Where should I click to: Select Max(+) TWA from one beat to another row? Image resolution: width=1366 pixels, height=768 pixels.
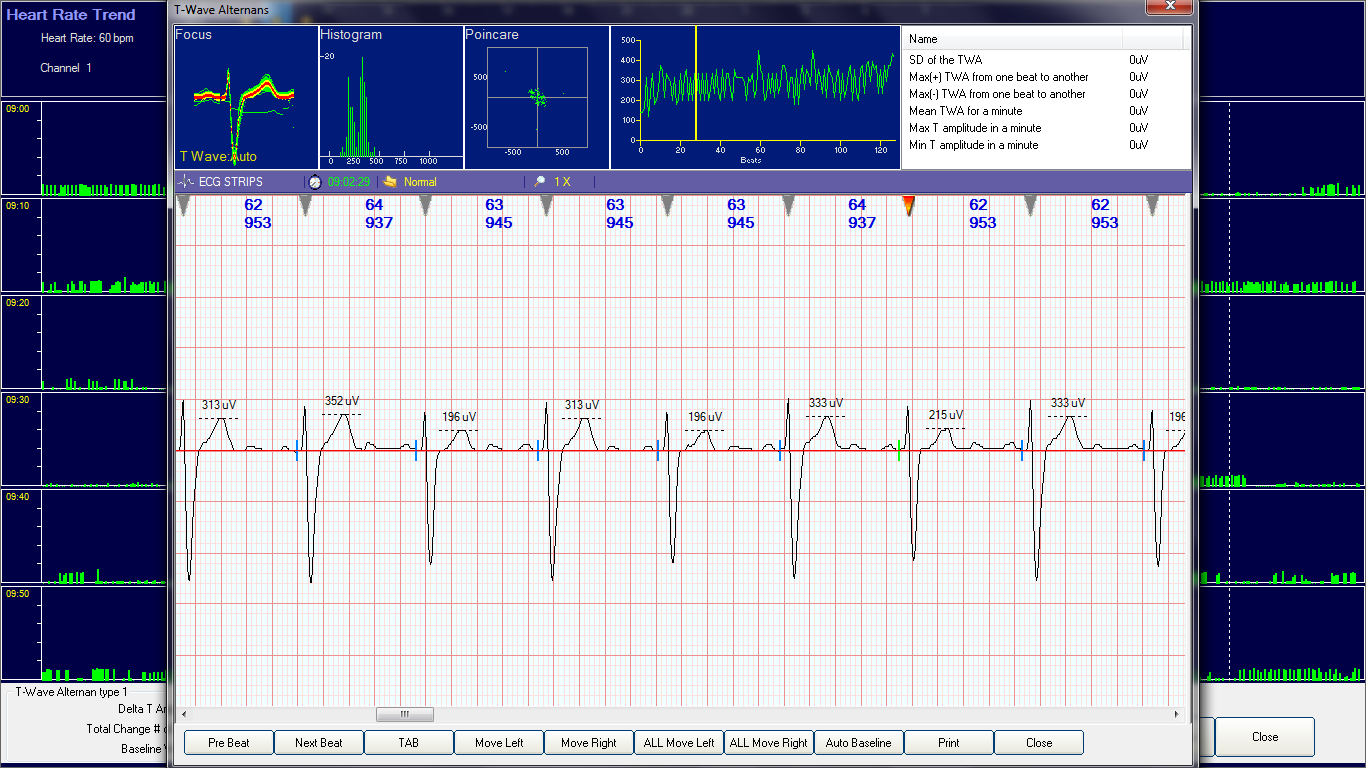click(1046, 77)
